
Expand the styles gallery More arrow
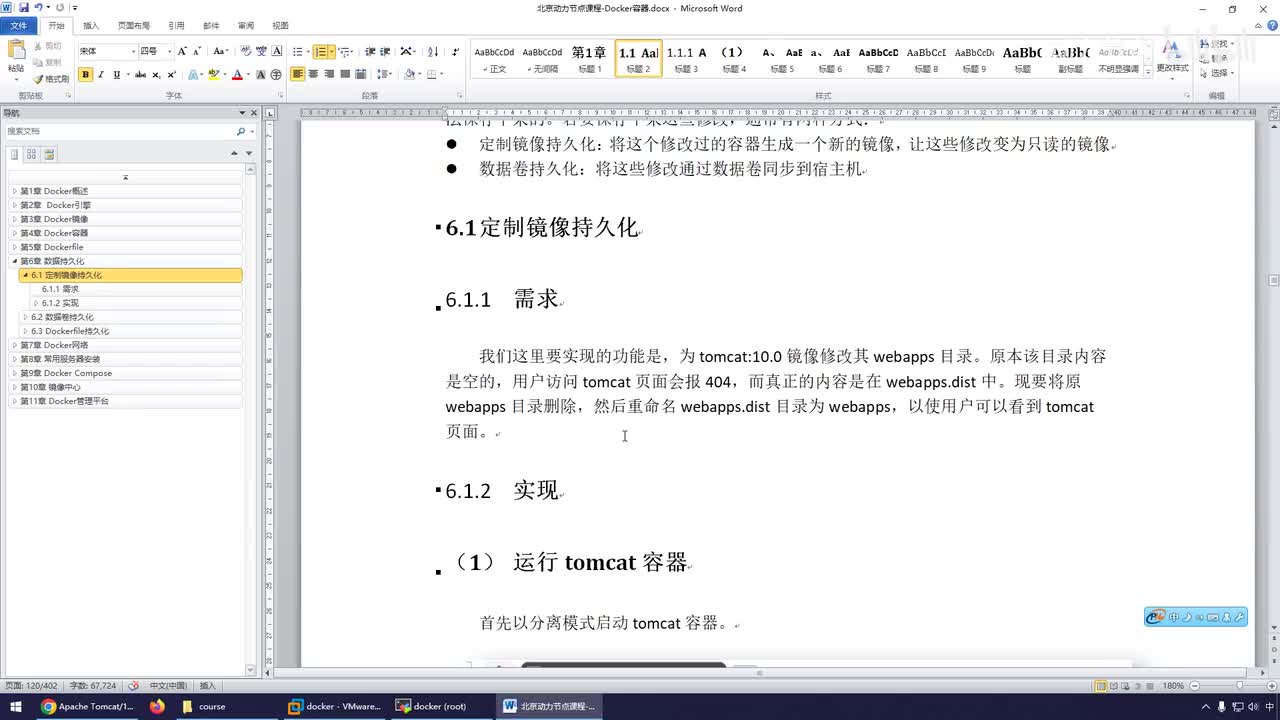coord(1147,70)
